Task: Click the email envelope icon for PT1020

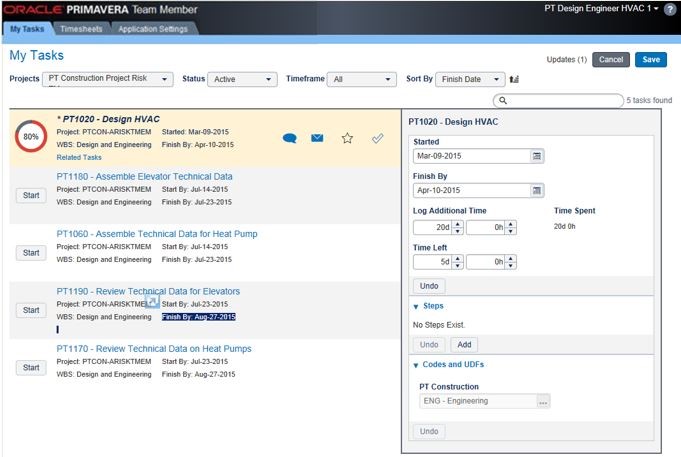Action: point(317,138)
